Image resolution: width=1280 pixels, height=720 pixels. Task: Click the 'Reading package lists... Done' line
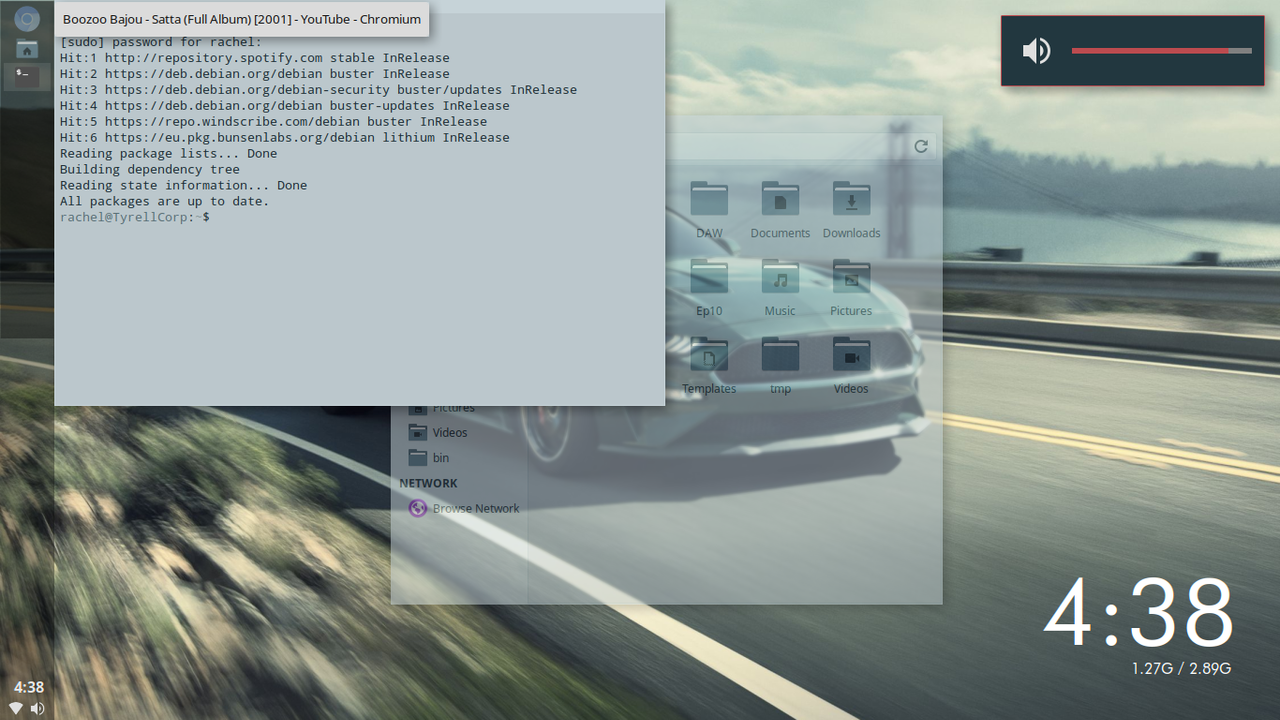[x=168, y=153]
